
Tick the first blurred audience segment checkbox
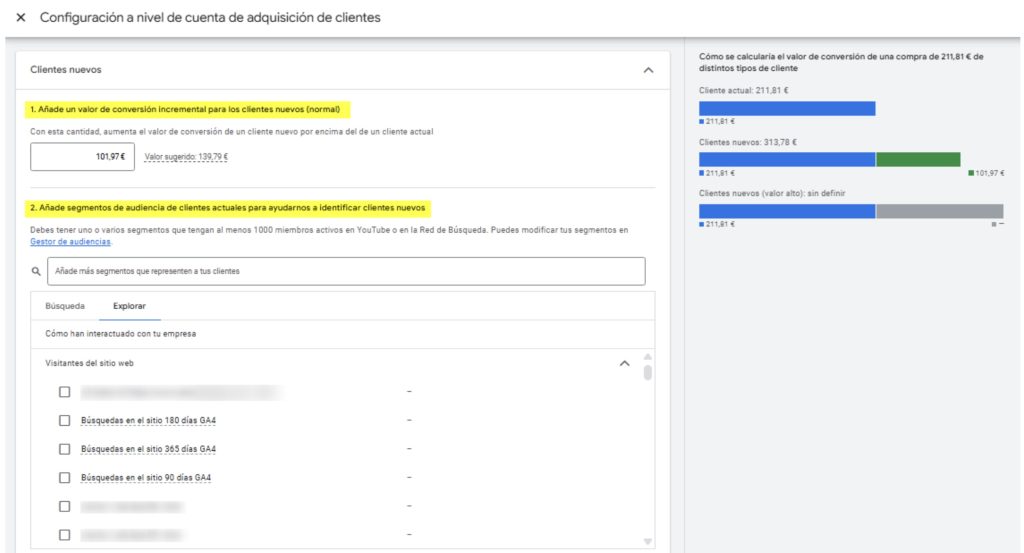click(65, 392)
